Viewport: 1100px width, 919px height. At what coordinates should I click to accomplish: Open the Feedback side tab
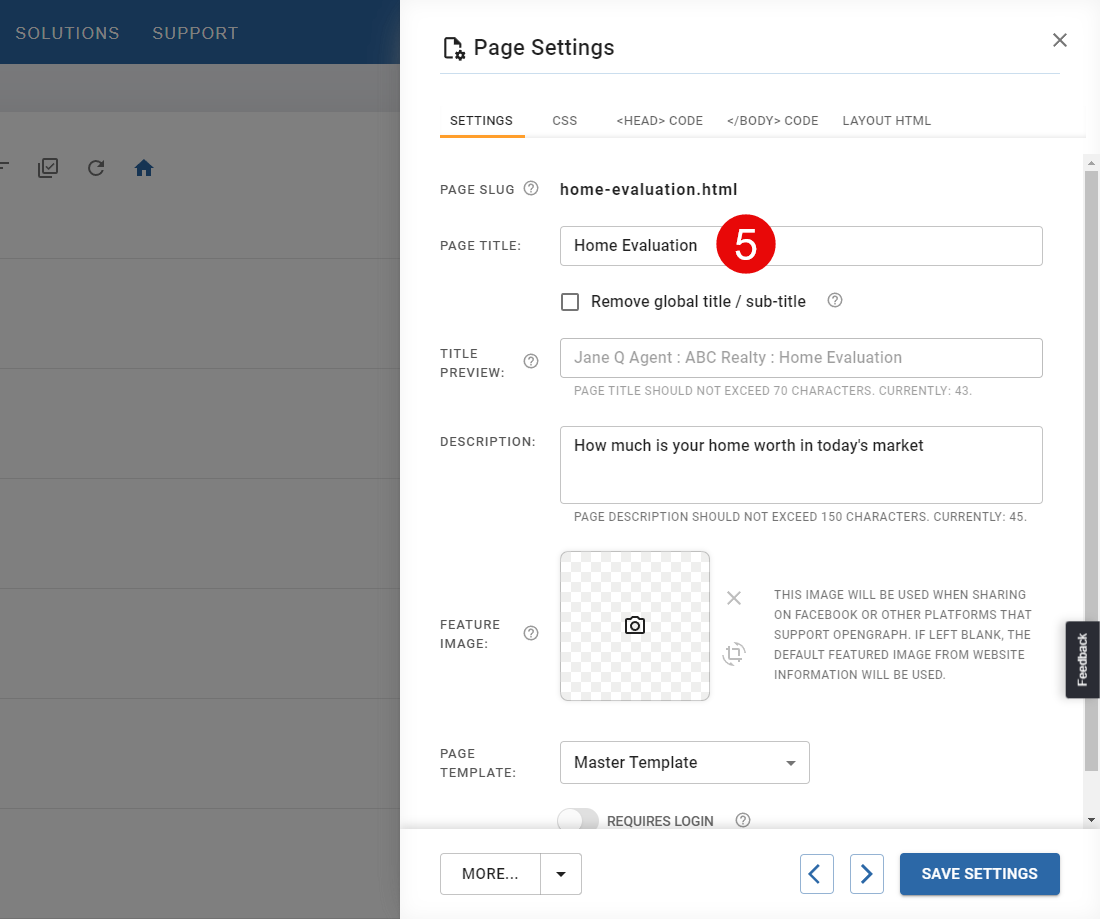coord(1082,659)
